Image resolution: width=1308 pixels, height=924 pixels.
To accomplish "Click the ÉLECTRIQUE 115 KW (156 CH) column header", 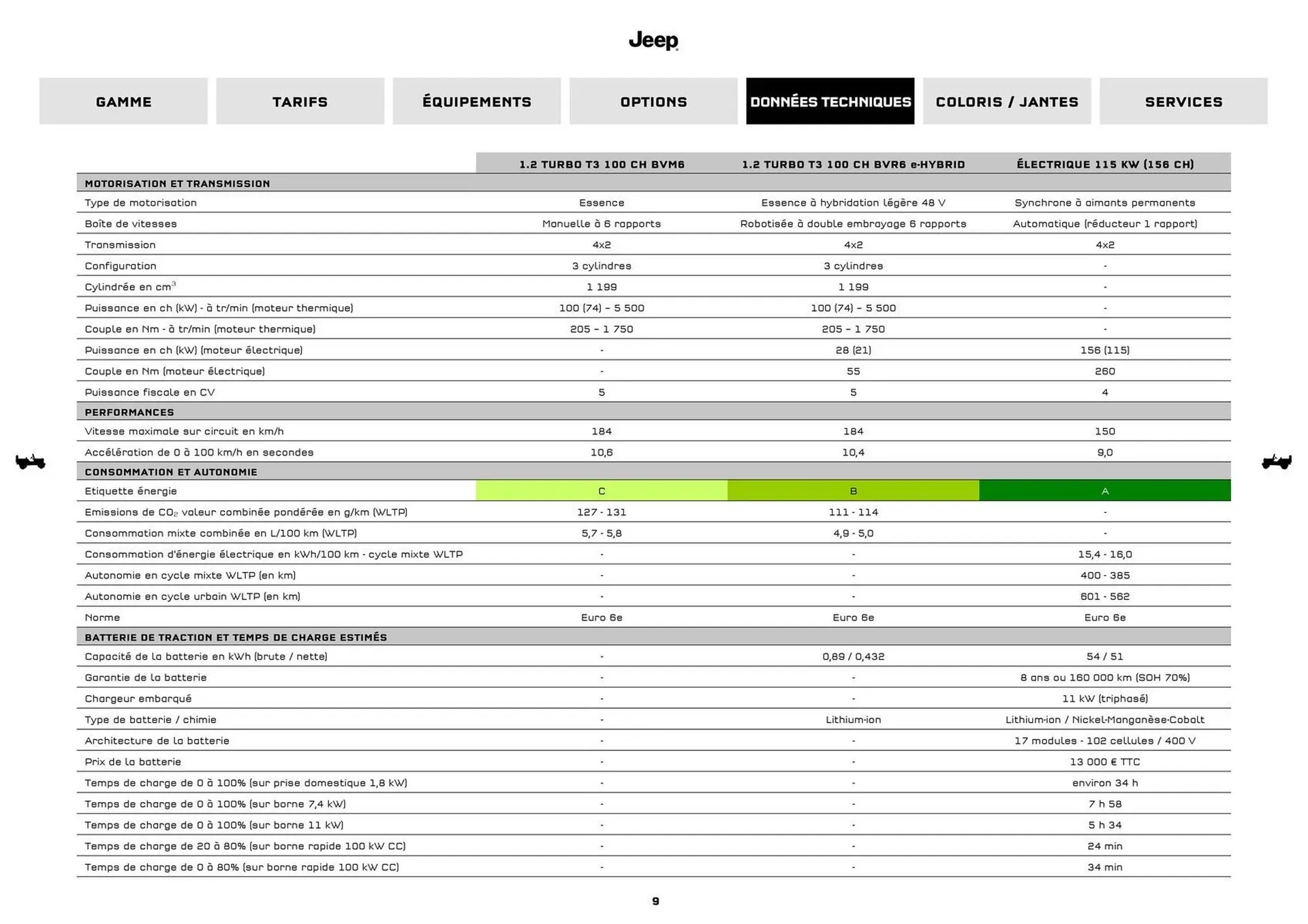I will tap(1105, 163).
